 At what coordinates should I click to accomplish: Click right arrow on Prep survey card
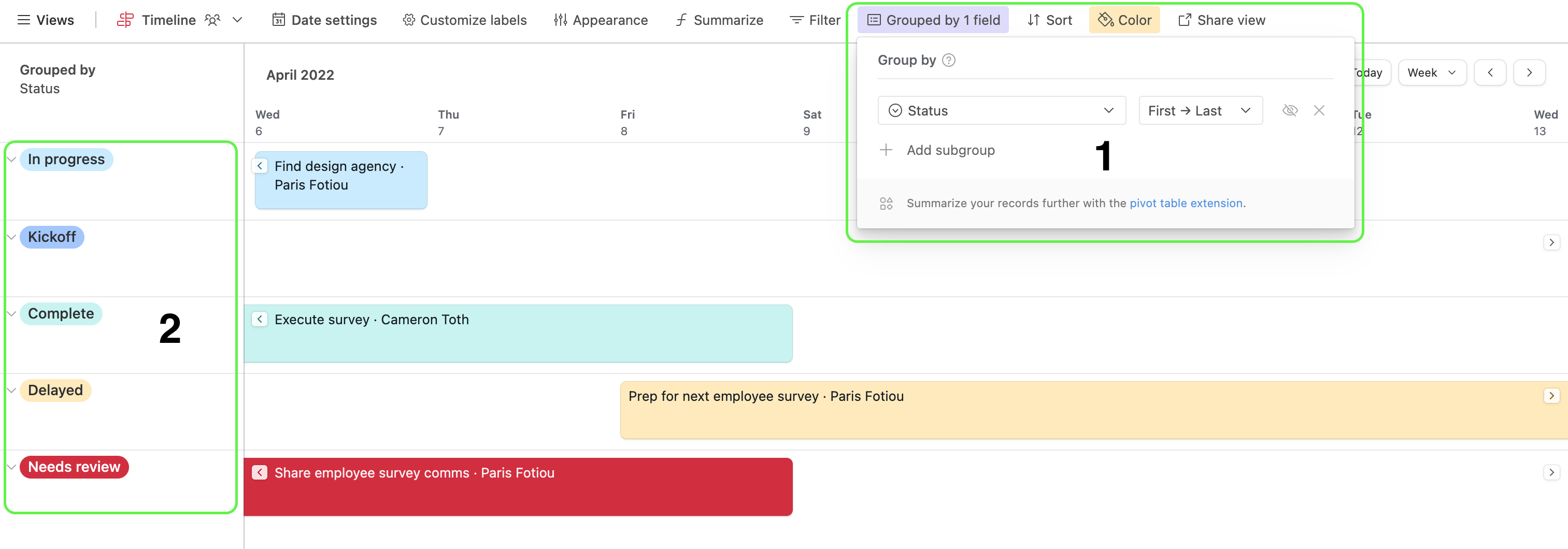pyautogui.click(x=1551, y=396)
